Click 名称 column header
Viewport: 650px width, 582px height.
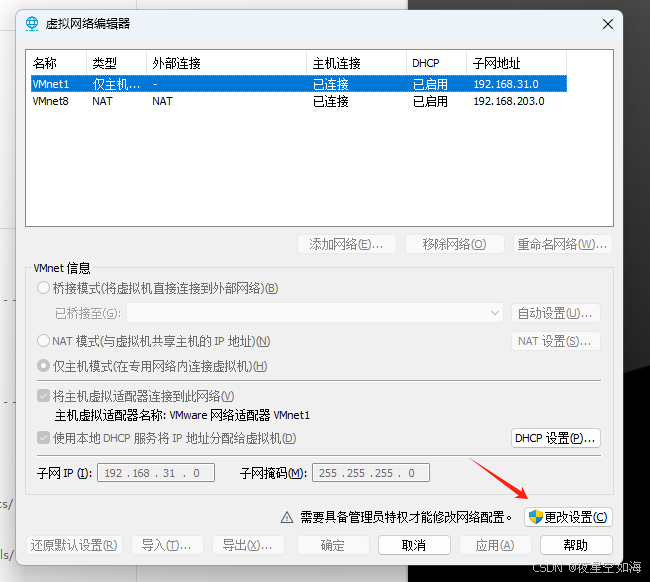[x=58, y=63]
